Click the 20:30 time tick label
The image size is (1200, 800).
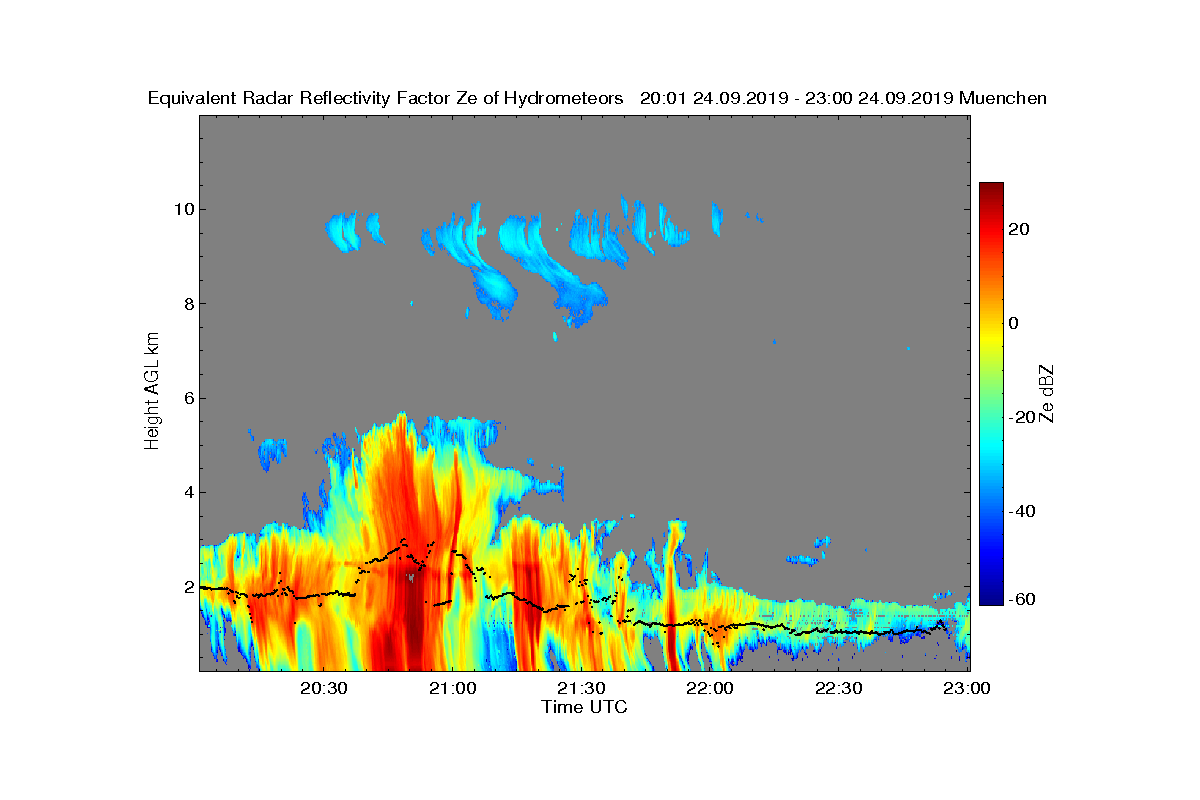pos(322,689)
